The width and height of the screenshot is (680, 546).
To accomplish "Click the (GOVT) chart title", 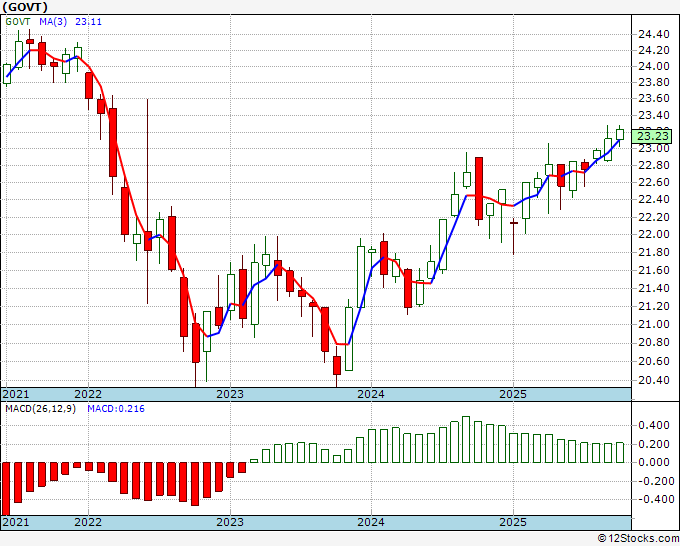I will tap(25, 7).
